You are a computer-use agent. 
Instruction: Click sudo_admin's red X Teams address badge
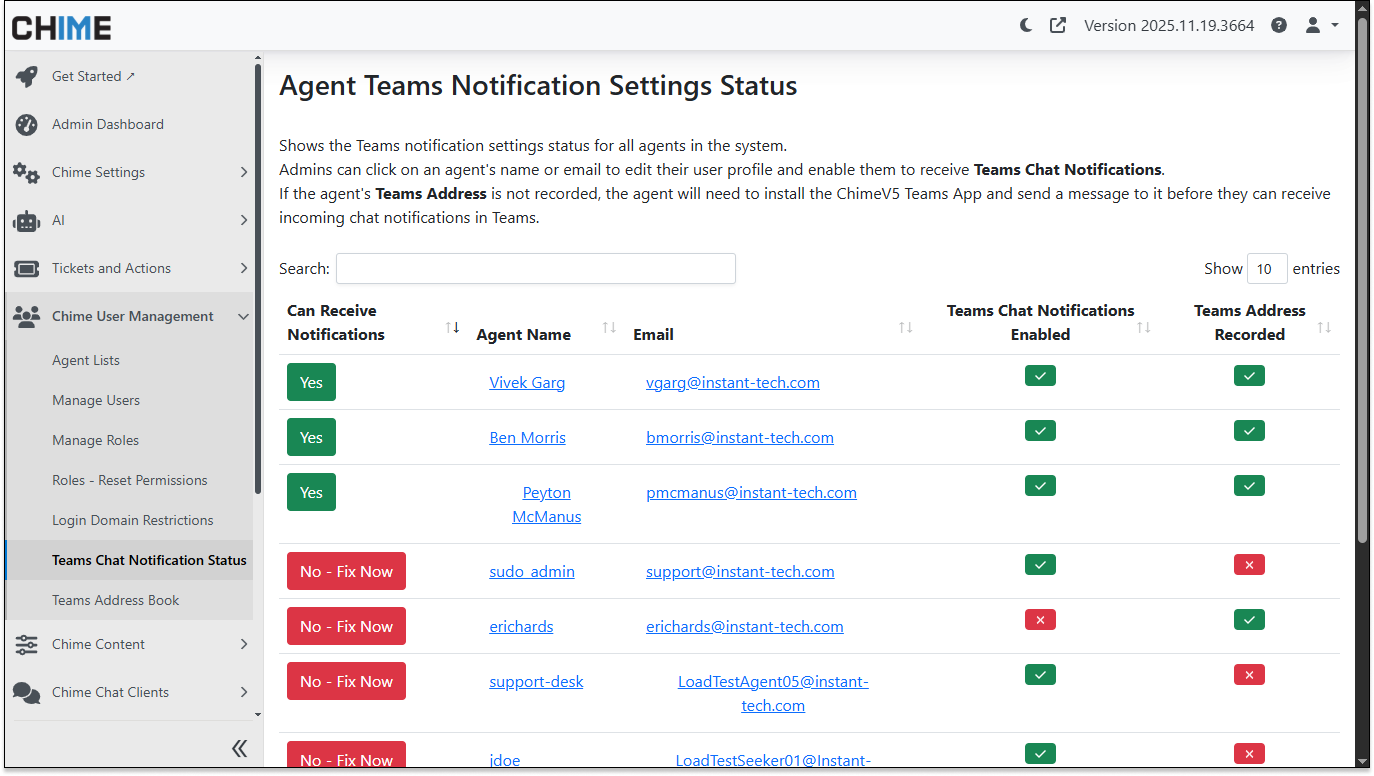coord(1249,565)
